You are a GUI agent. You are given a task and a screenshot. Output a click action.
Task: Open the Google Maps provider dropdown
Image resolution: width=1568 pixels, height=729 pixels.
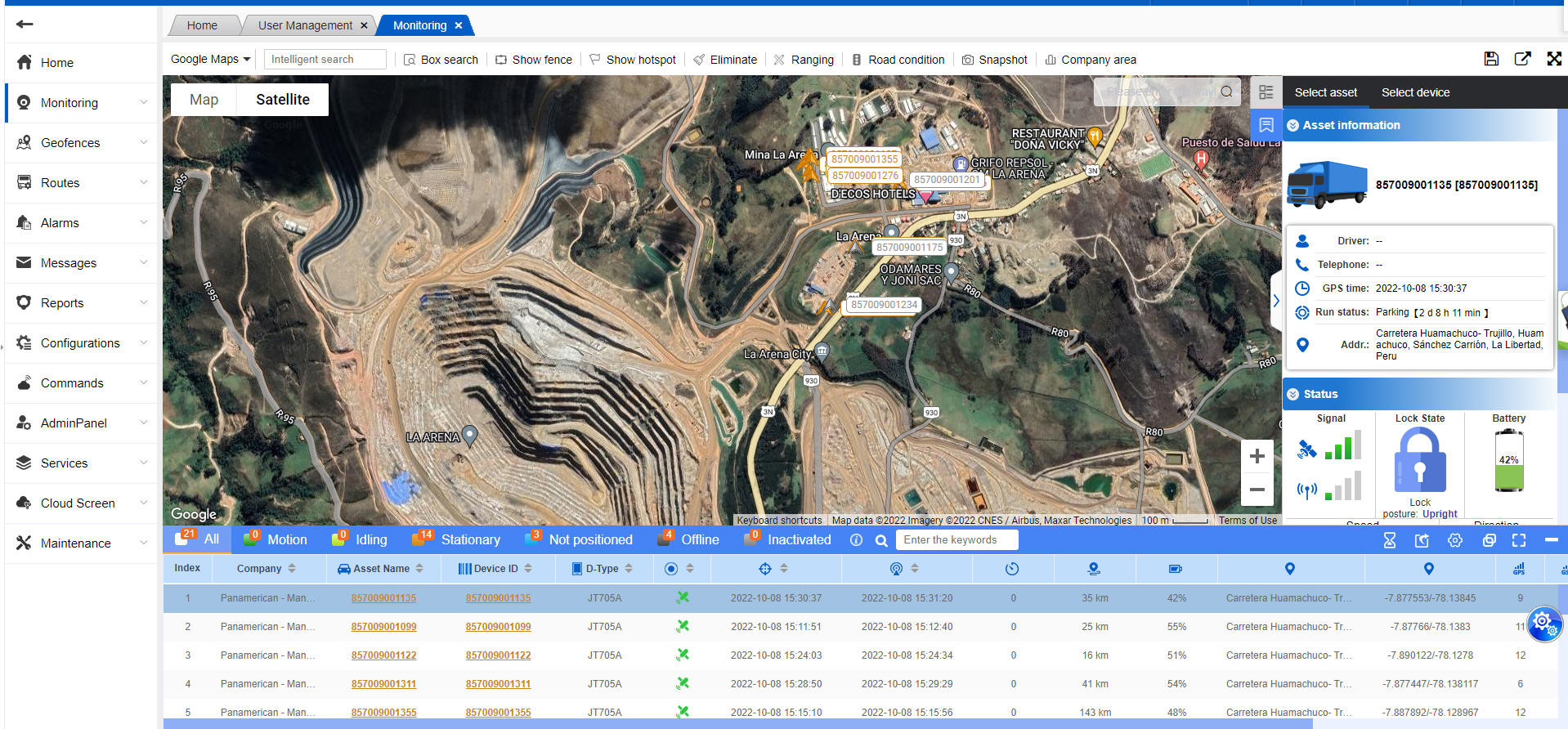[210, 59]
